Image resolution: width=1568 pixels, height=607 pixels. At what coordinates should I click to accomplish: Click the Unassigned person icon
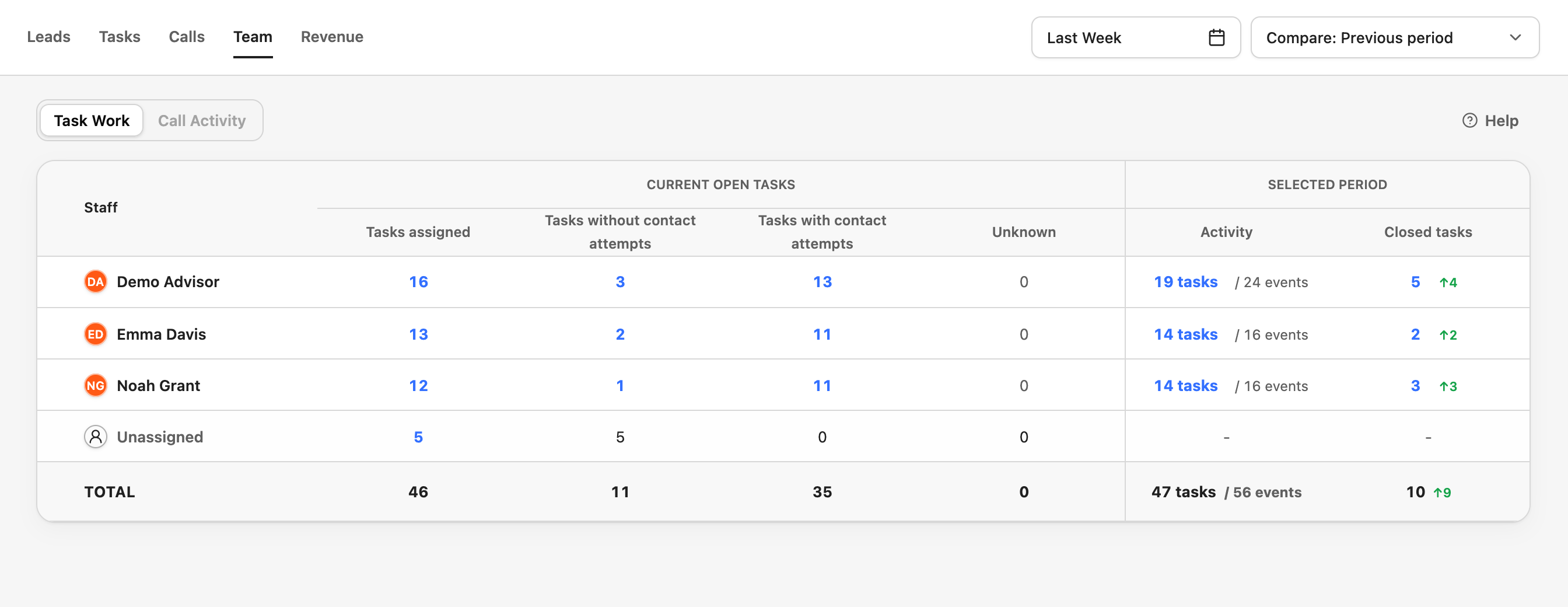coord(96,437)
